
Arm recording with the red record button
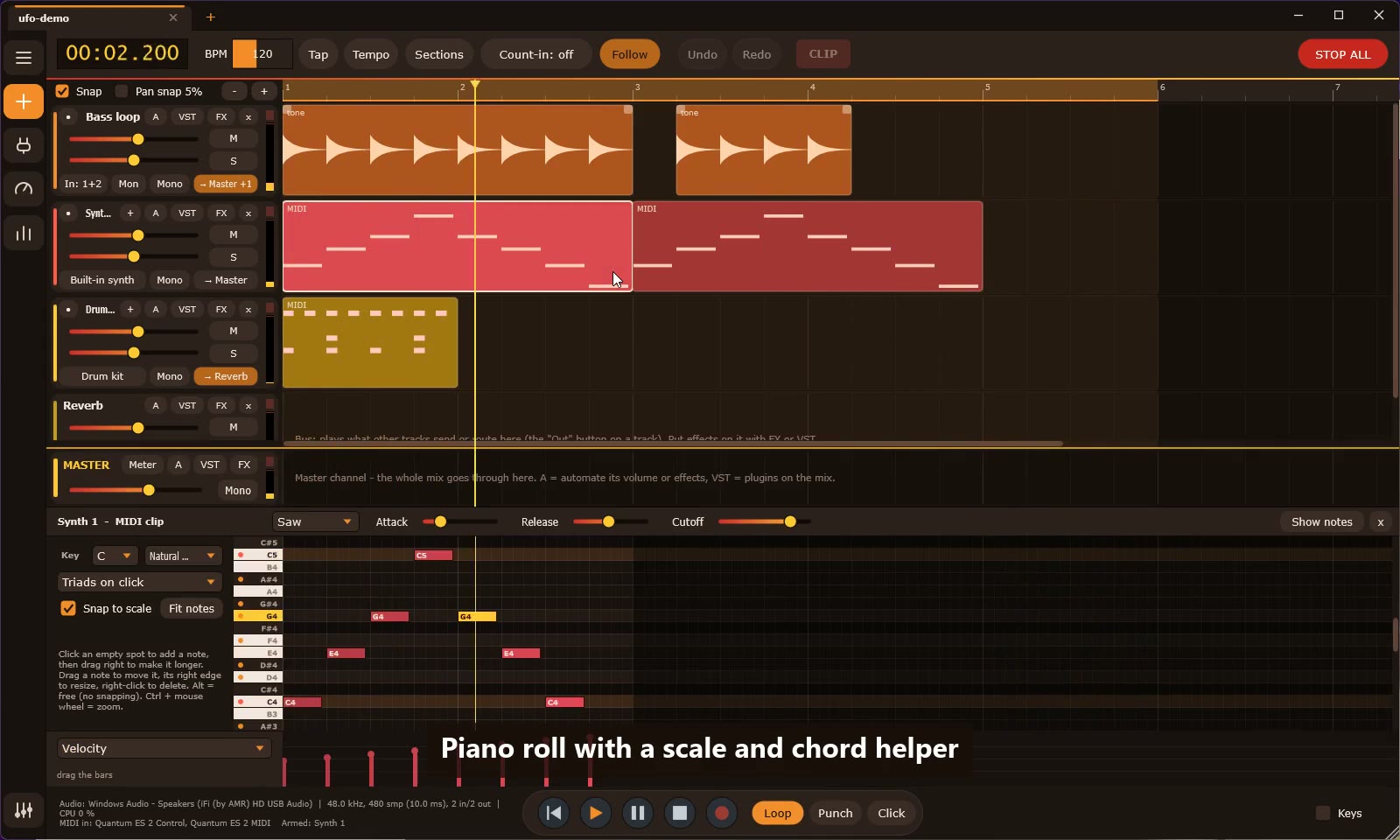722,813
